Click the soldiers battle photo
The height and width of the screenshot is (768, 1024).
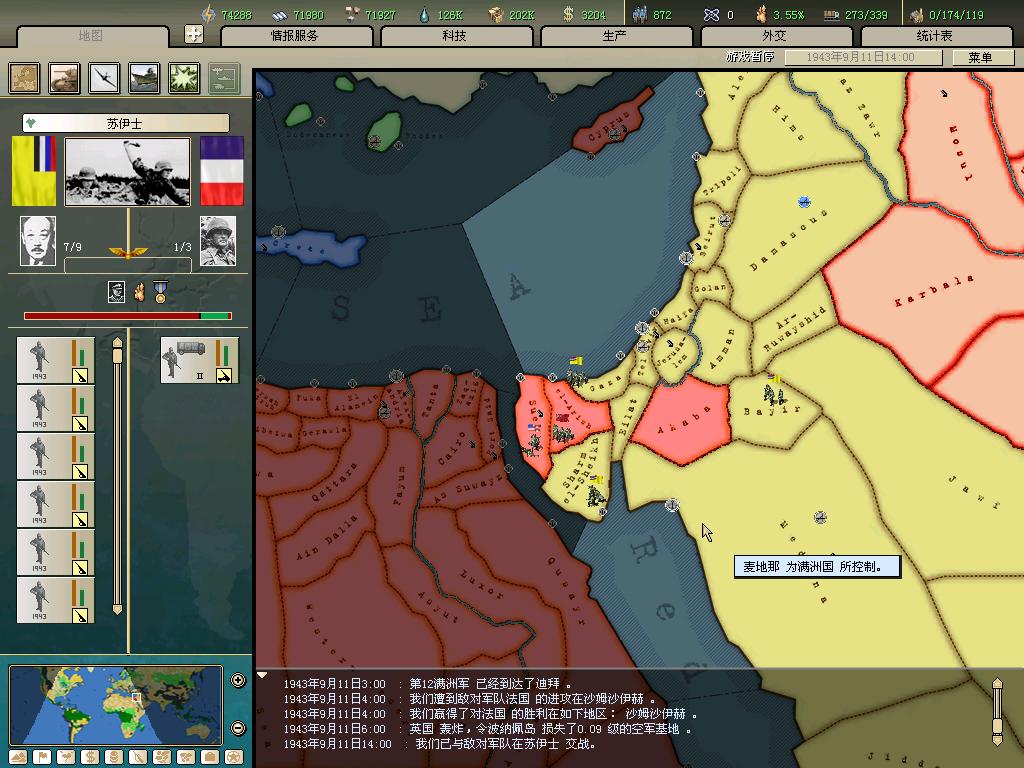128,171
